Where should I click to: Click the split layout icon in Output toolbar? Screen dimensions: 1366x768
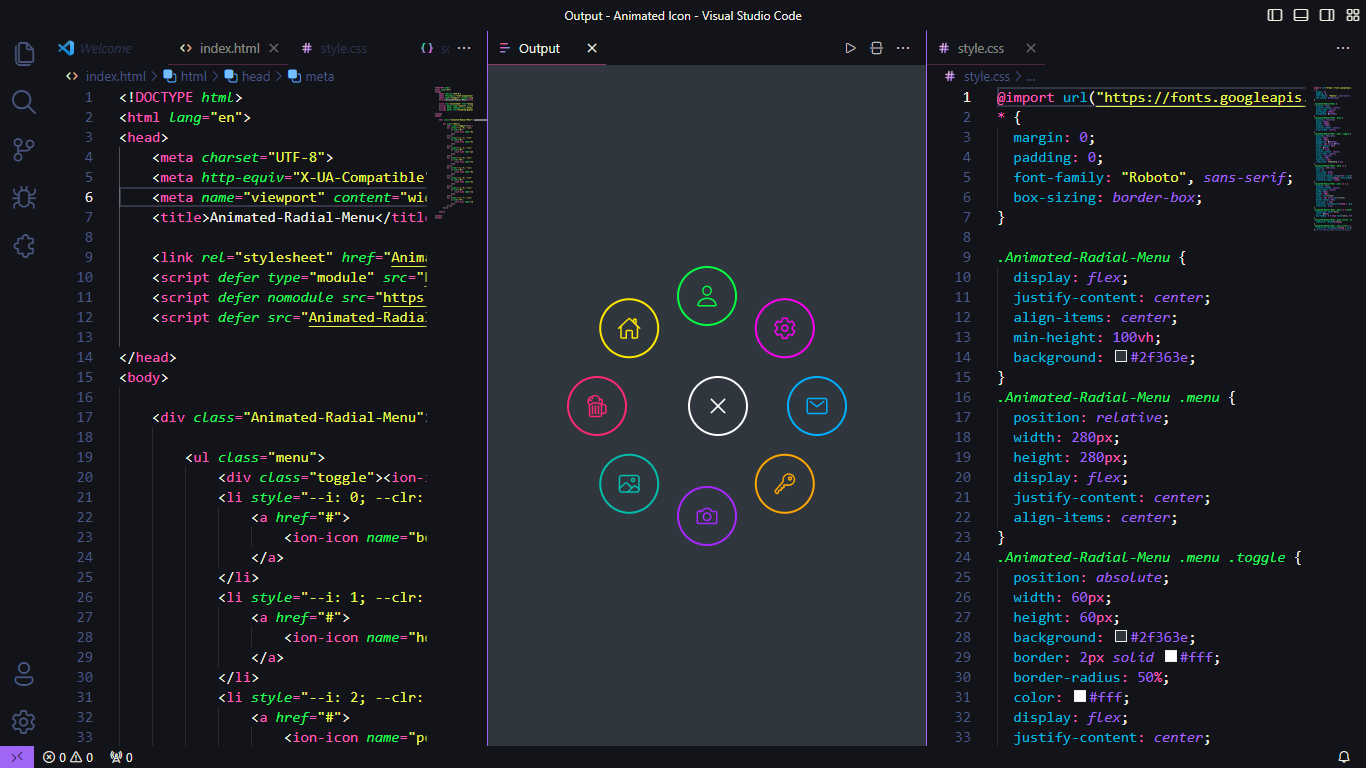coord(877,48)
